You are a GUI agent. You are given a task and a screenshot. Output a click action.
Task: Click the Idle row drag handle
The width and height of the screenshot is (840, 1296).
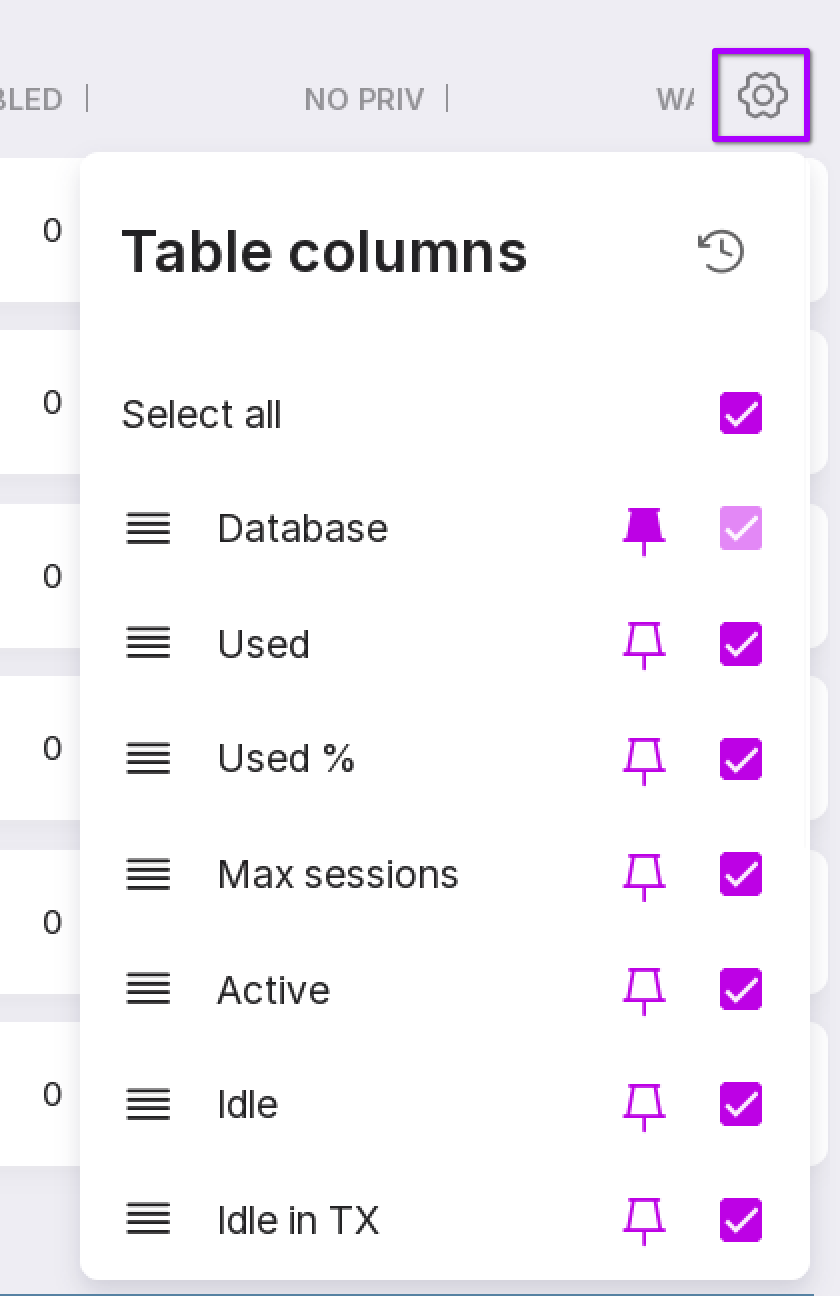[x=148, y=1105]
